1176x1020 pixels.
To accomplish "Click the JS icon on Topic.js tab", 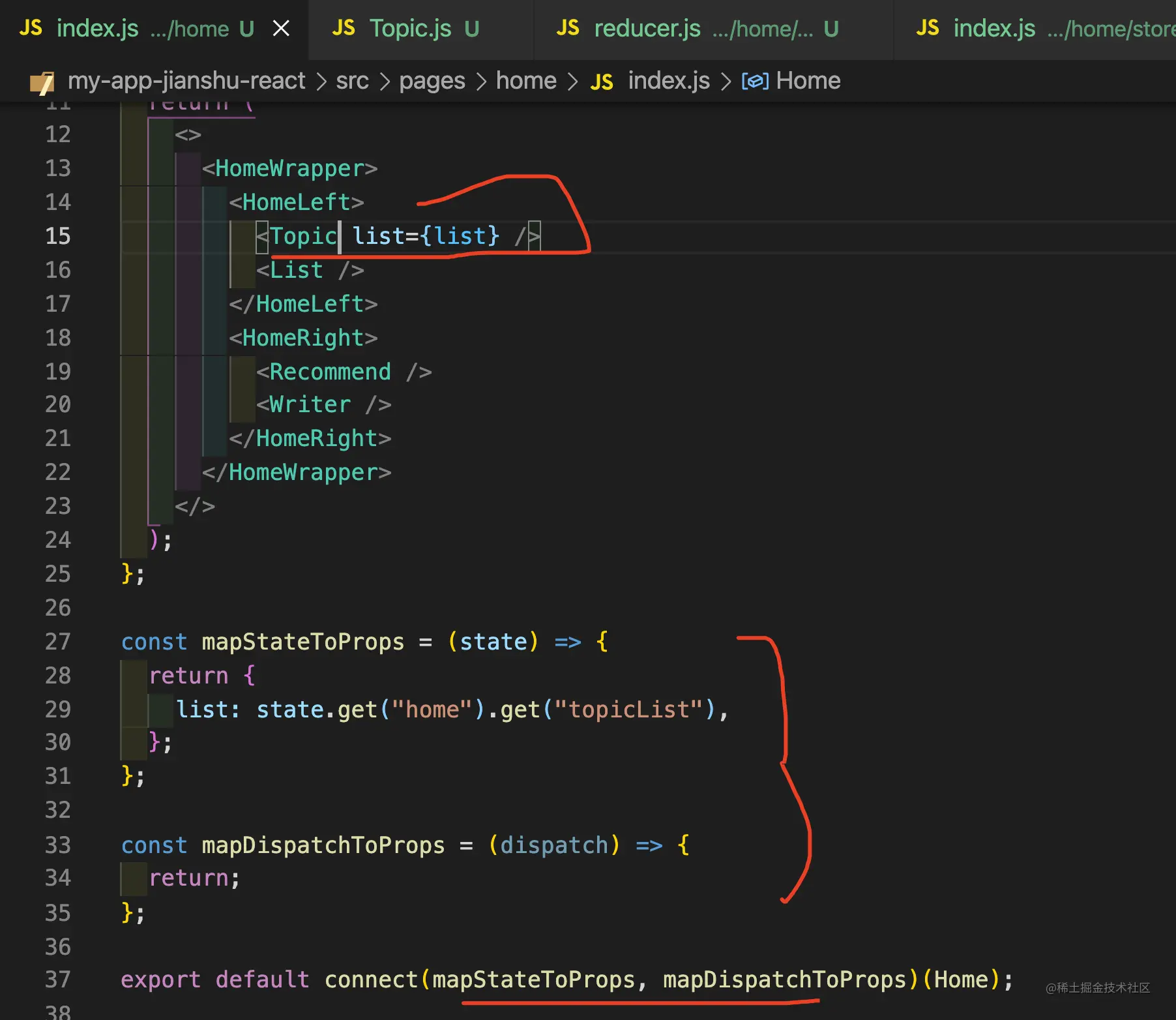I will (x=344, y=28).
